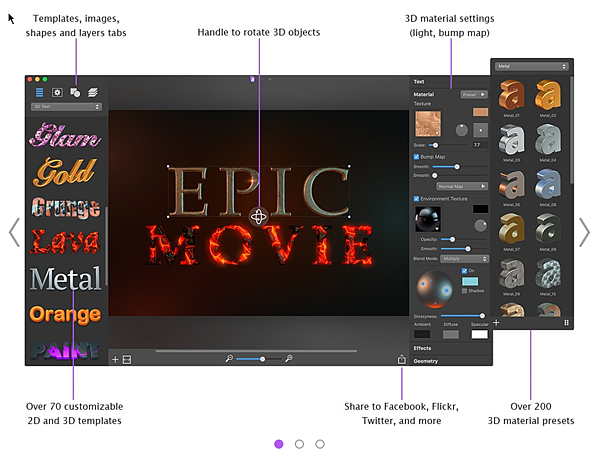Open the Specular white color swatch

click(x=479, y=334)
